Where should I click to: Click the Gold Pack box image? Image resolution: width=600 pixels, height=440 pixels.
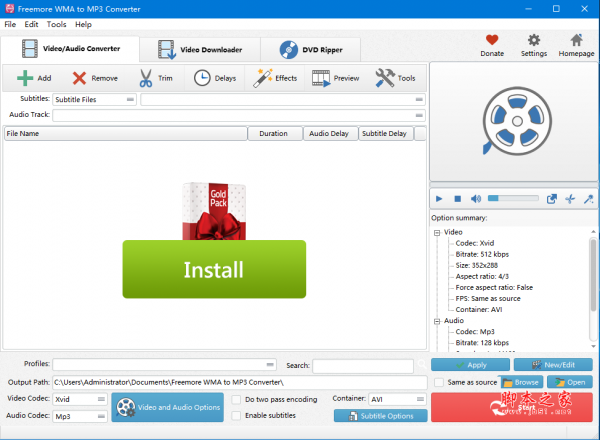click(x=214, y=211)
